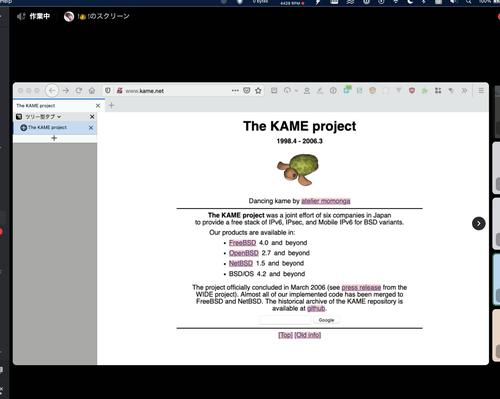Open the FreeBSD link
Image resolution: width=500 pixels, height=399 pixels.
(242, 243)
